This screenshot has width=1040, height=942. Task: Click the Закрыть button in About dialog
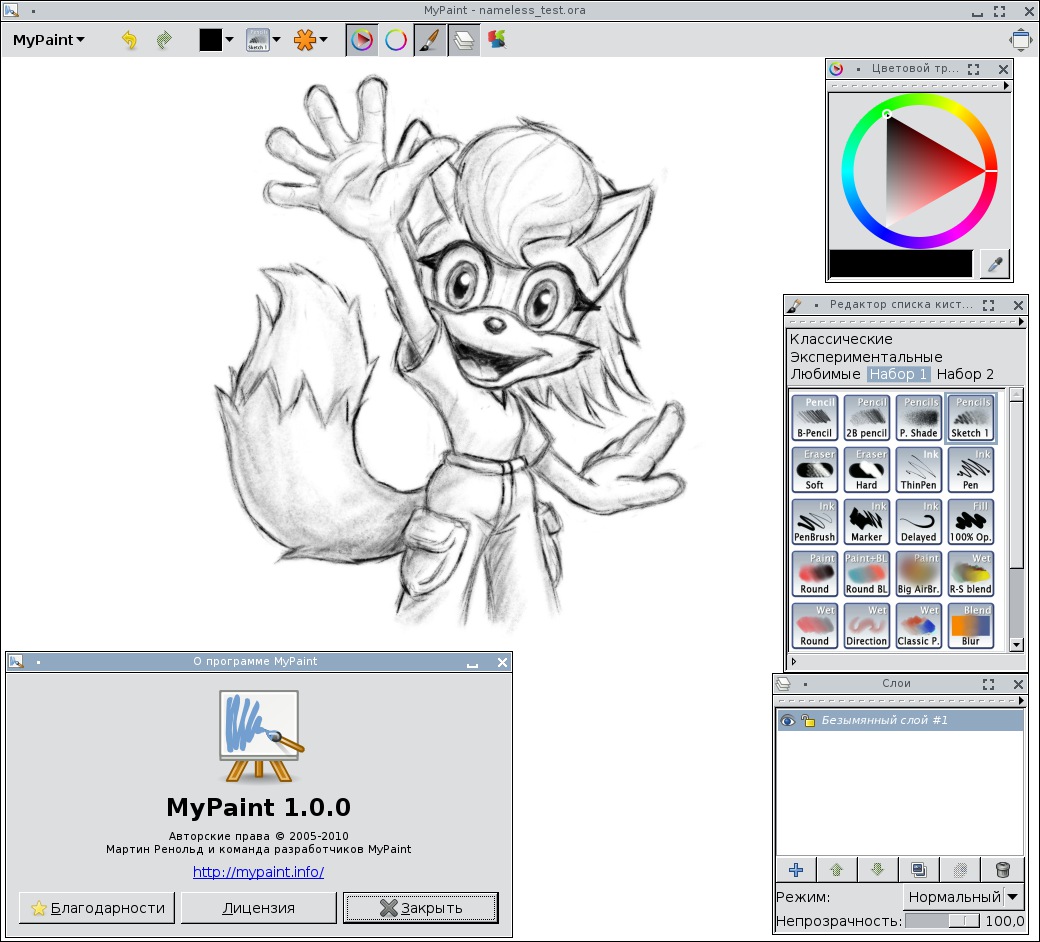pyautogui.click(x=421, y=908)
